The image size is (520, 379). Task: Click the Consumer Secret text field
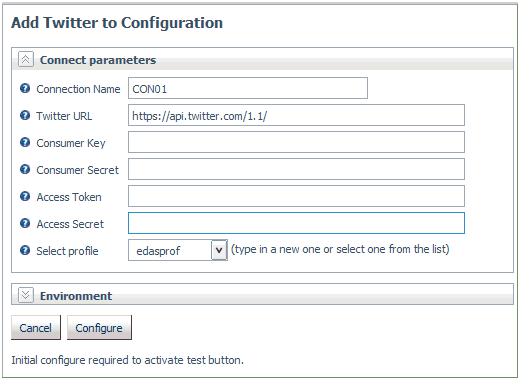[296, 169]
